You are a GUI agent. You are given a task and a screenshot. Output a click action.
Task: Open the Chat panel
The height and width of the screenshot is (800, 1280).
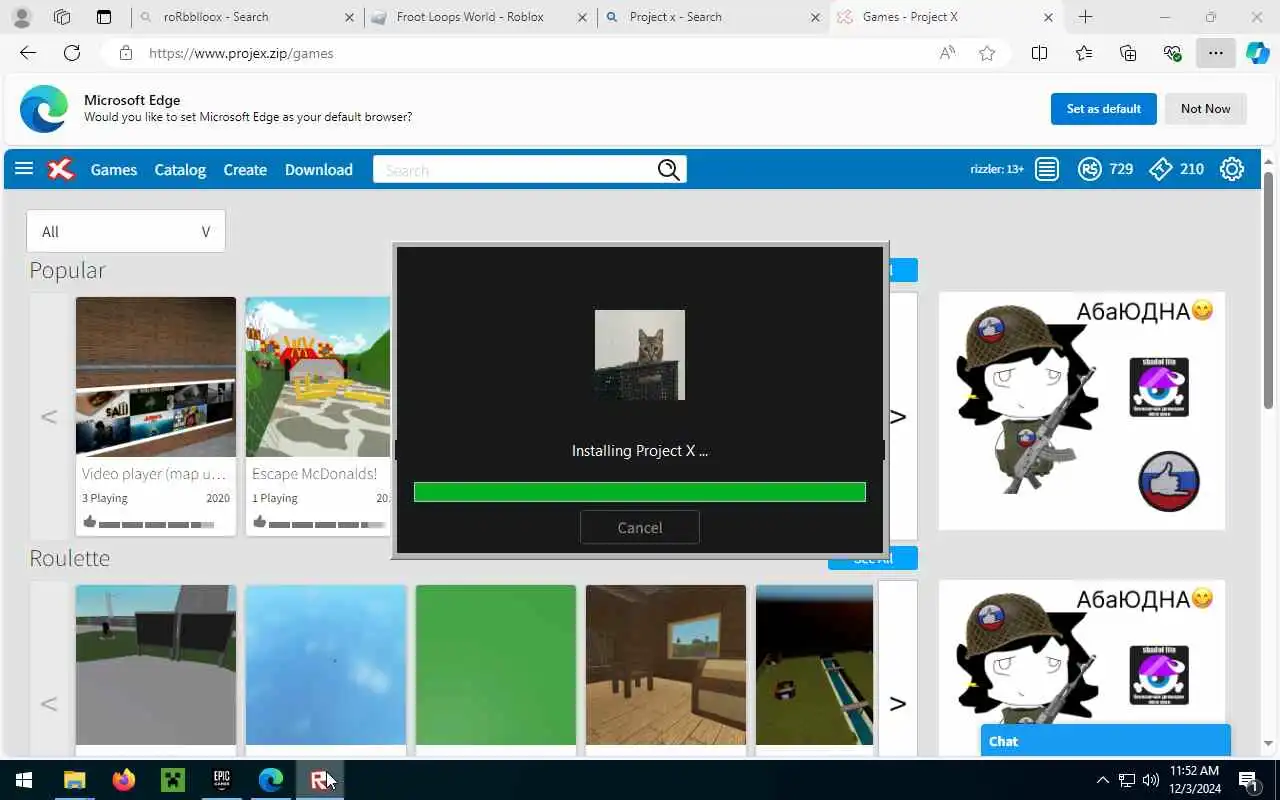(1106, 741)
